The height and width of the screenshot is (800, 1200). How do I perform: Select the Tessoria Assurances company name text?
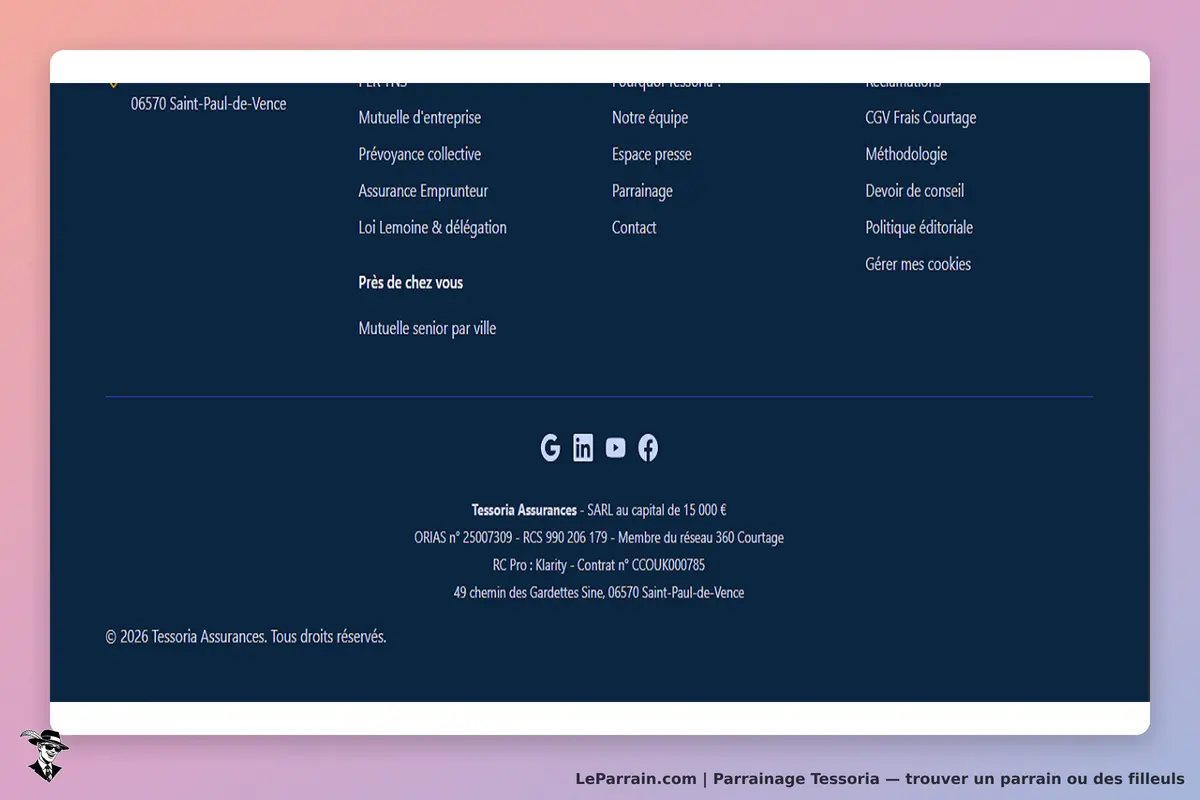(525, 510)
